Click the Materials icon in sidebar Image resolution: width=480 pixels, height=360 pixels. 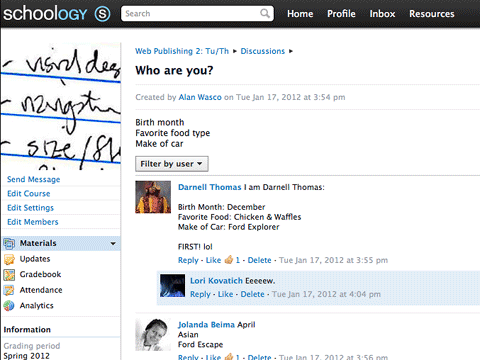[9, 244]
